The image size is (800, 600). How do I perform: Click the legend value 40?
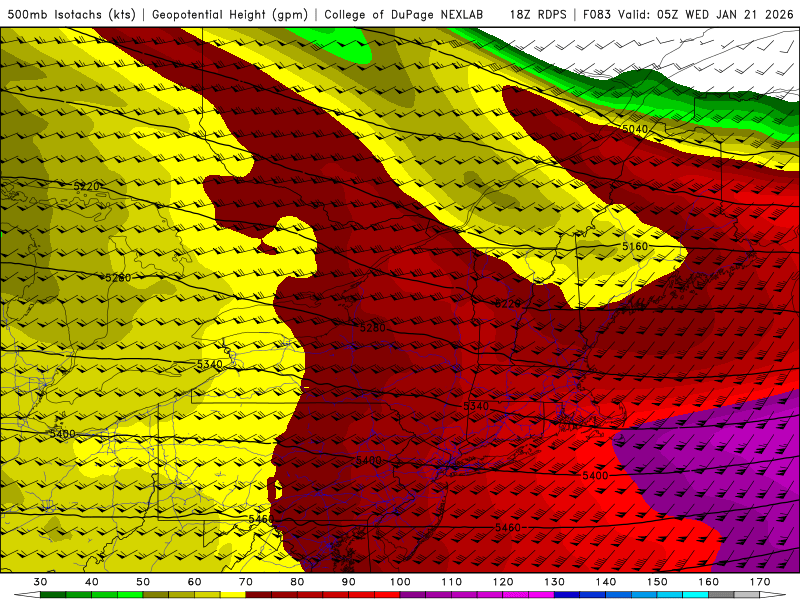click(92, 582)
